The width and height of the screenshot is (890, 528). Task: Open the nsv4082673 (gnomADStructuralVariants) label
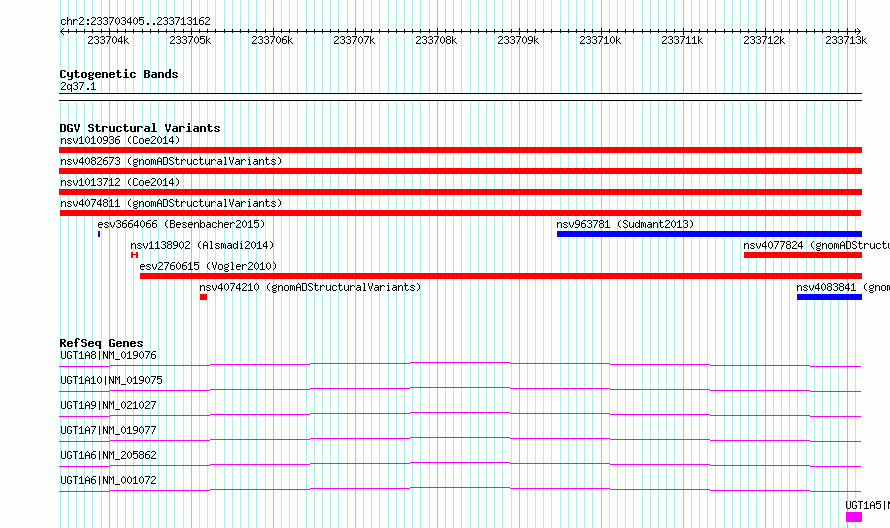pyautogui.click(x=171, y=161)
